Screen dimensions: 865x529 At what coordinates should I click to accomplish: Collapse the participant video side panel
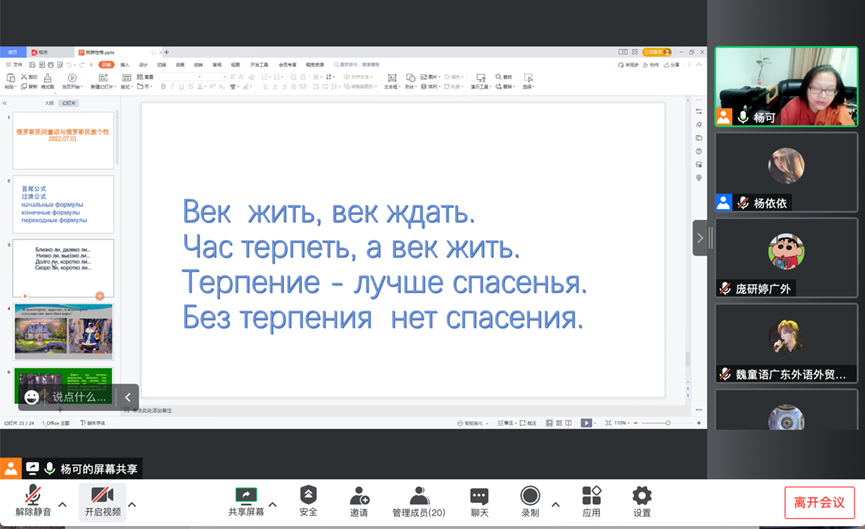[700, 238]
